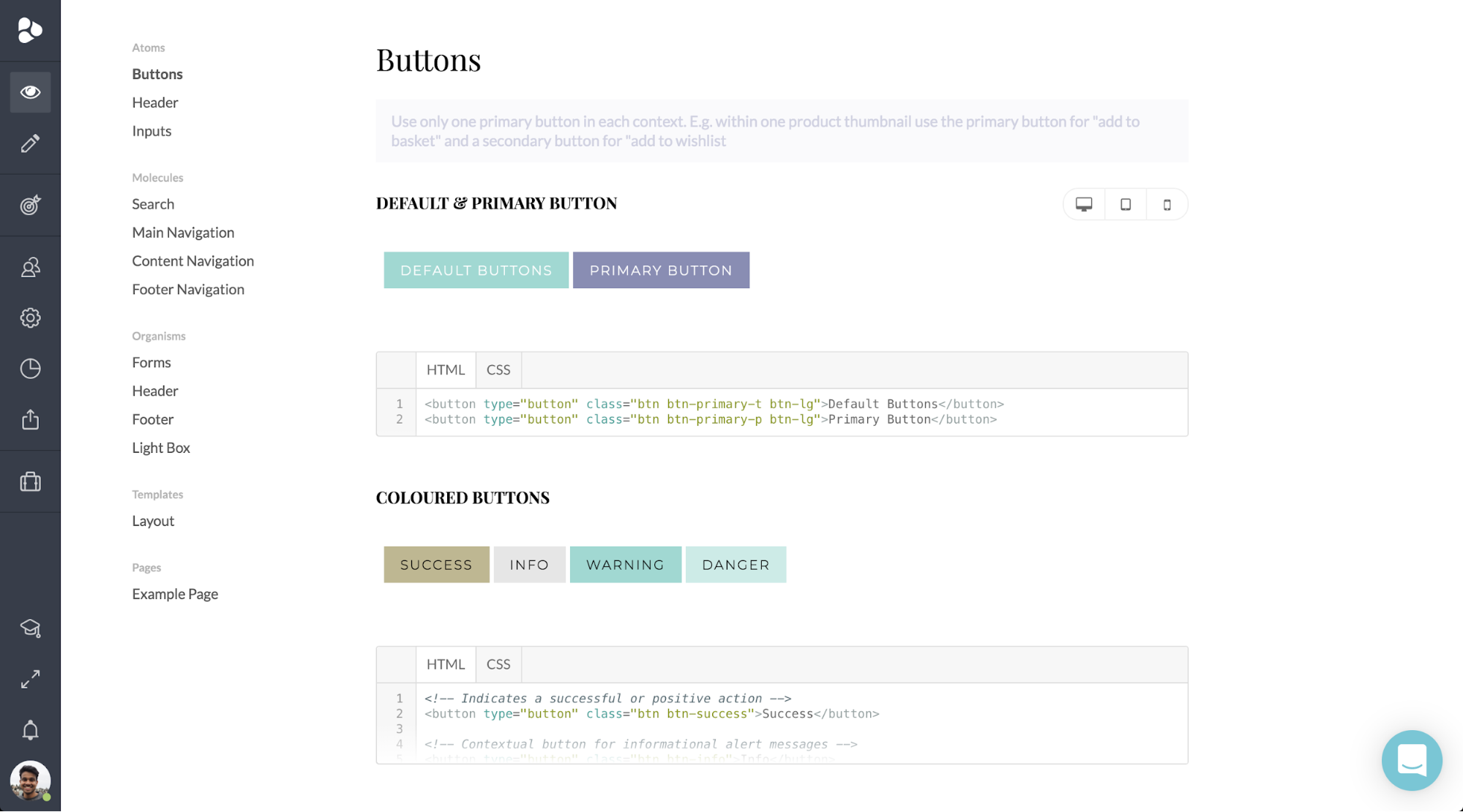1463x812 pixels.
Task: Switch to CSS tab in coloured buttons section
Action: click(498, 663)
